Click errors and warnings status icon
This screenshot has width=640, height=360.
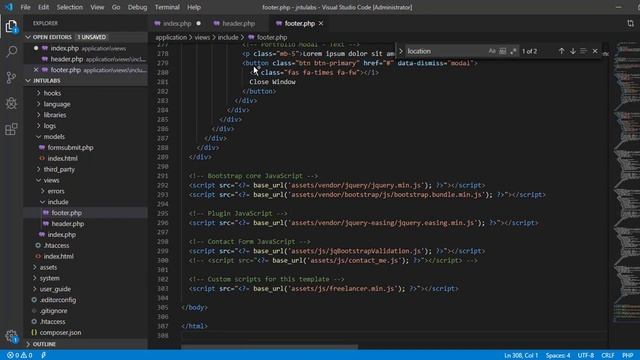[20, 356]
